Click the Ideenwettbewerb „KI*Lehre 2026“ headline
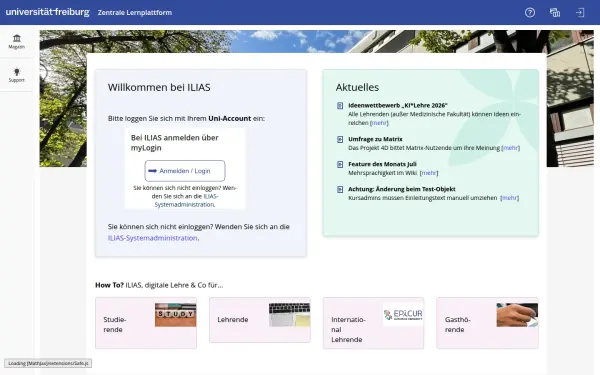 coord(398,105)
